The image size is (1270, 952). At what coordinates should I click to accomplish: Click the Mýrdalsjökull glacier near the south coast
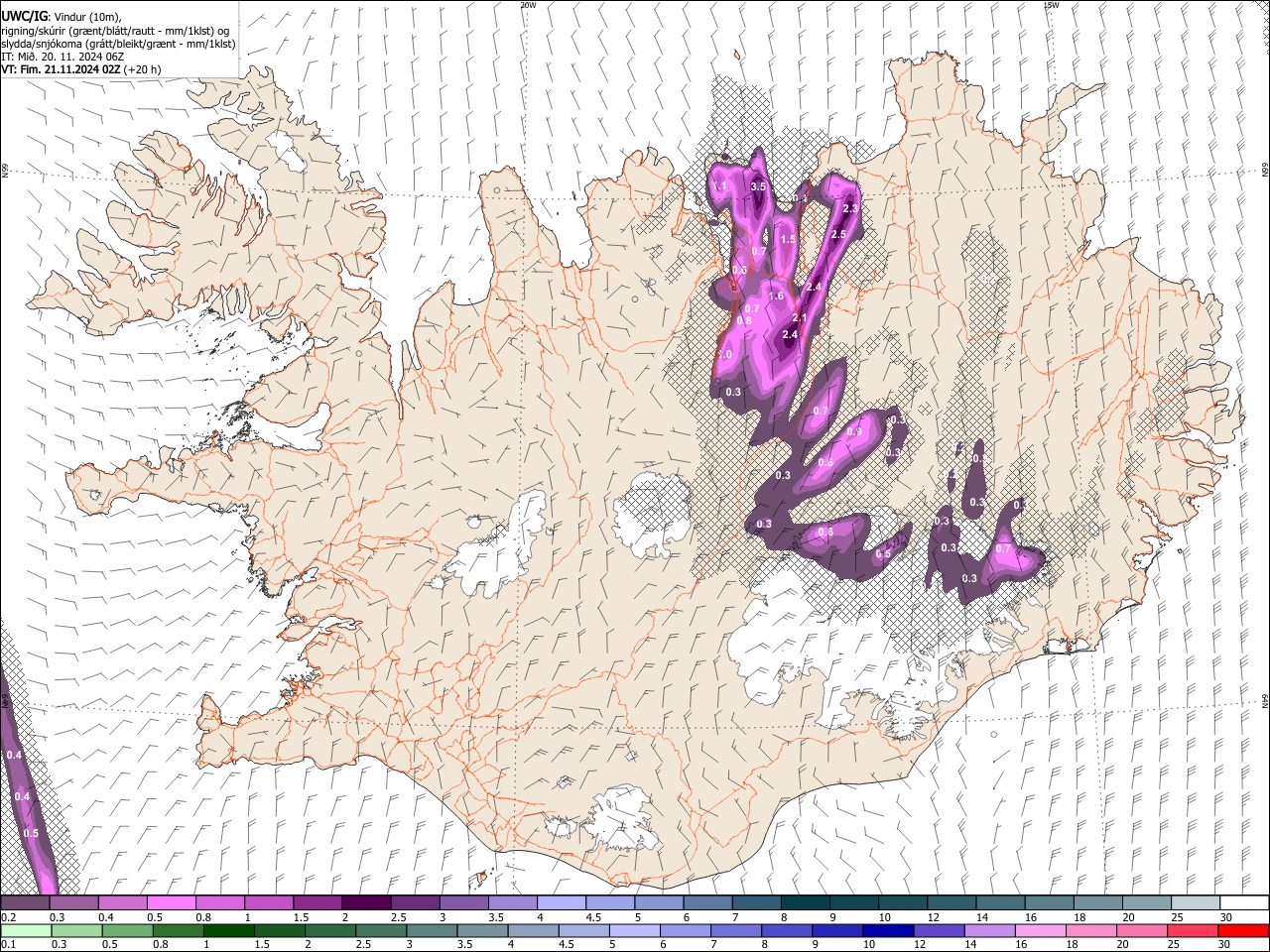622,818
